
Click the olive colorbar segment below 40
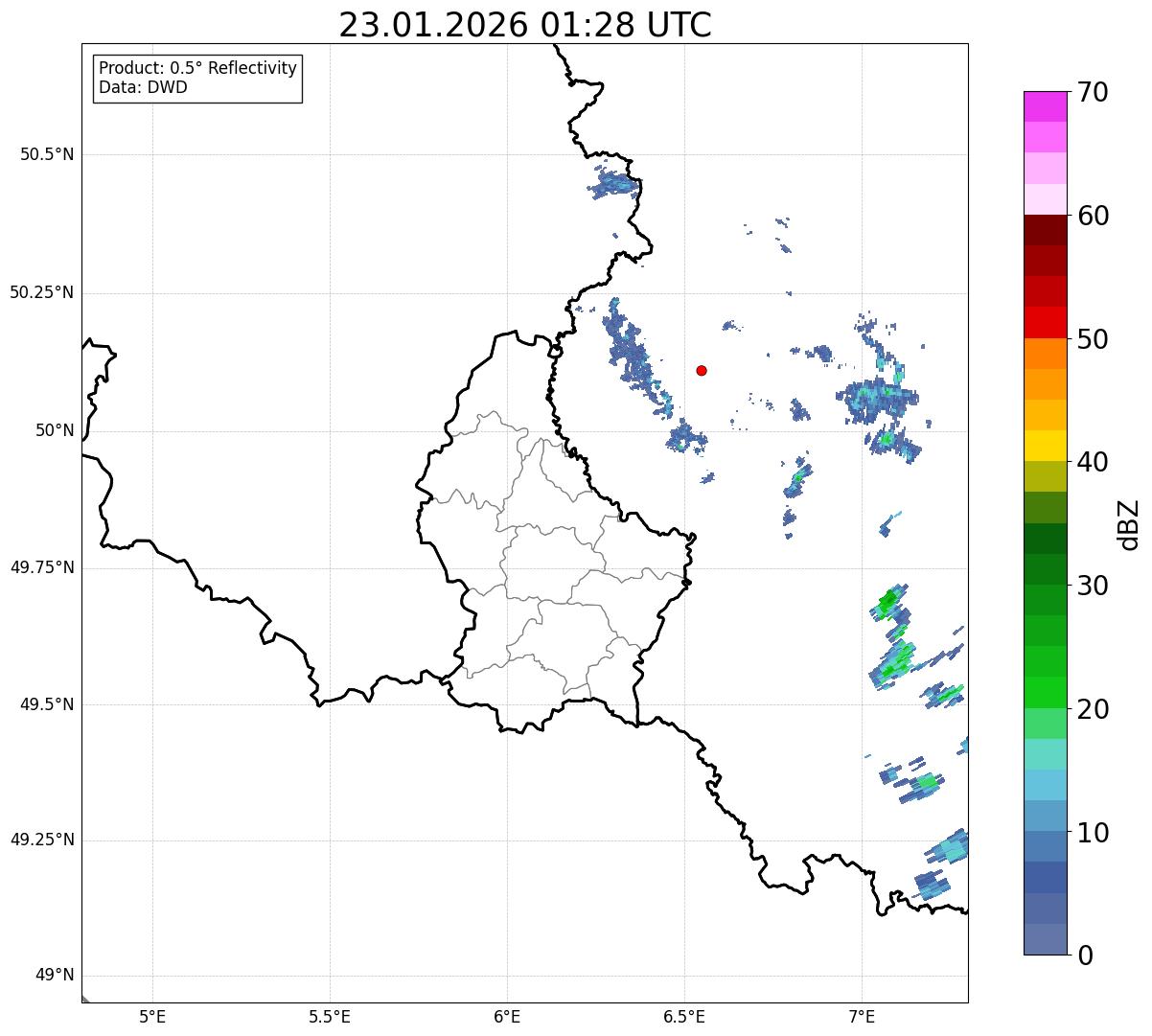click(1045, 476)
